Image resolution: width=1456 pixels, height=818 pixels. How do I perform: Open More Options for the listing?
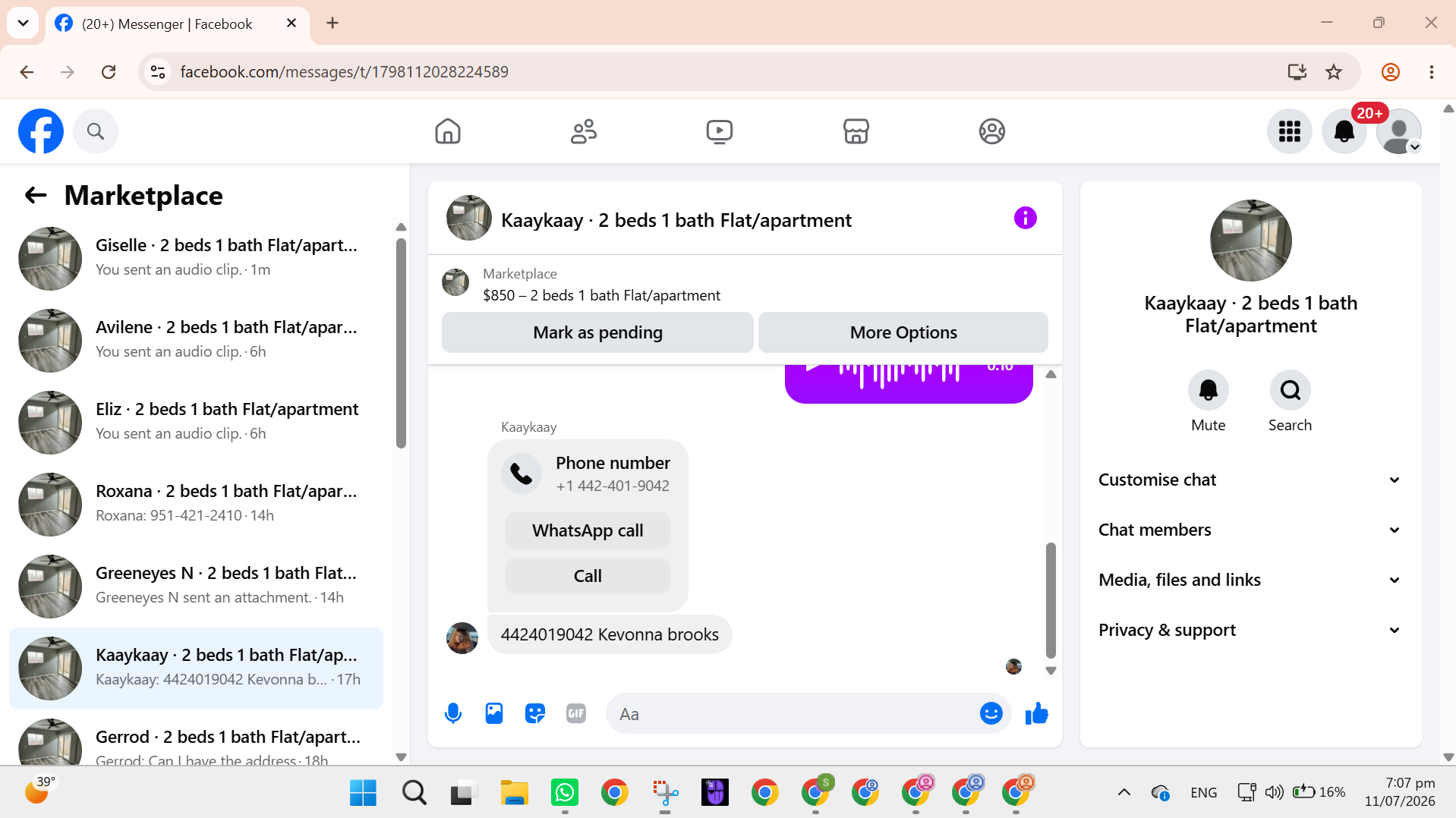click(x=903, y=332)
